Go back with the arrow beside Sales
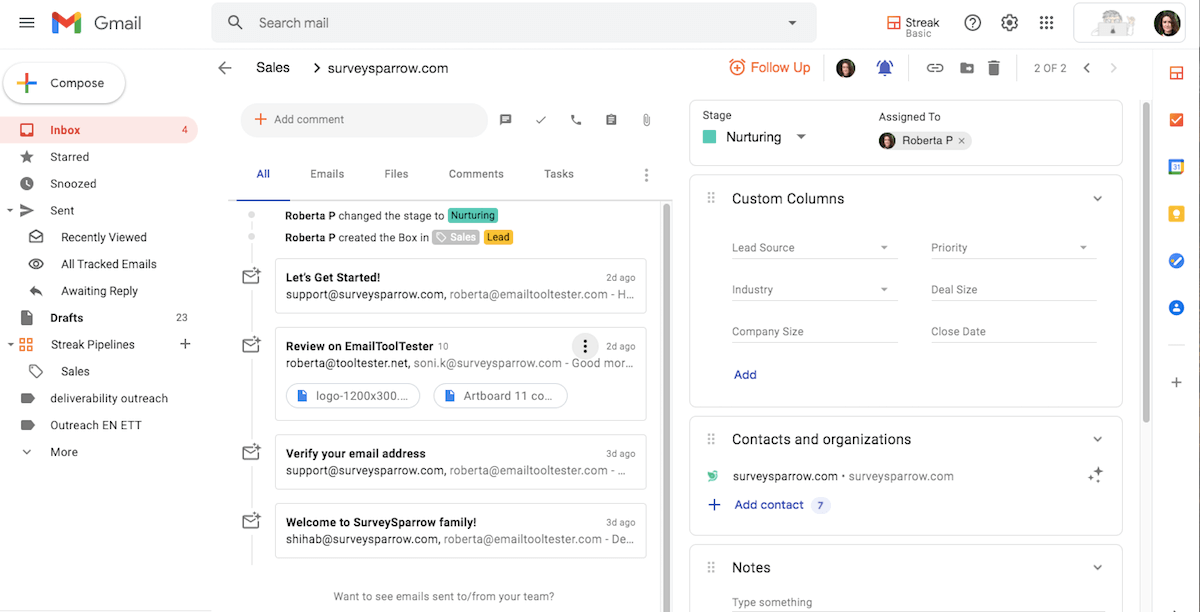The image size is (1200, 612). pyautogui.click(x=225, y=68)
